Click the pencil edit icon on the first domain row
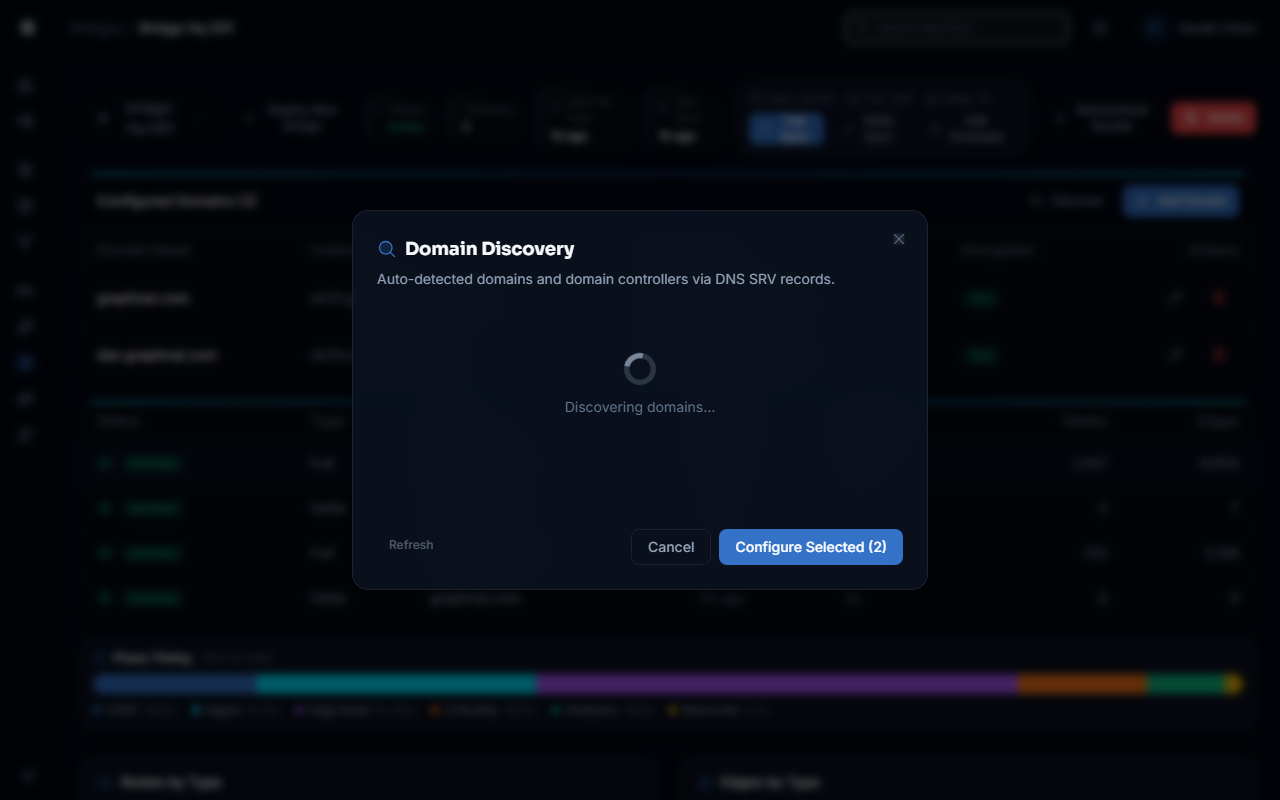This screenshot has width=1280, height=800. click(1176, 298)
